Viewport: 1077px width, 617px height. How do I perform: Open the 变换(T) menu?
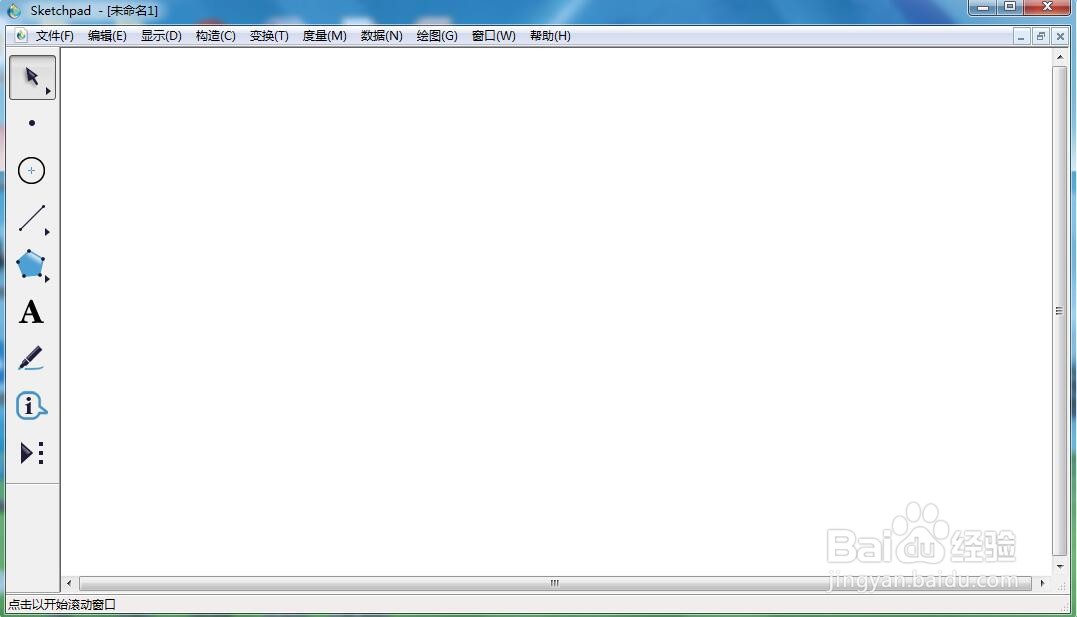pos(269,36)
